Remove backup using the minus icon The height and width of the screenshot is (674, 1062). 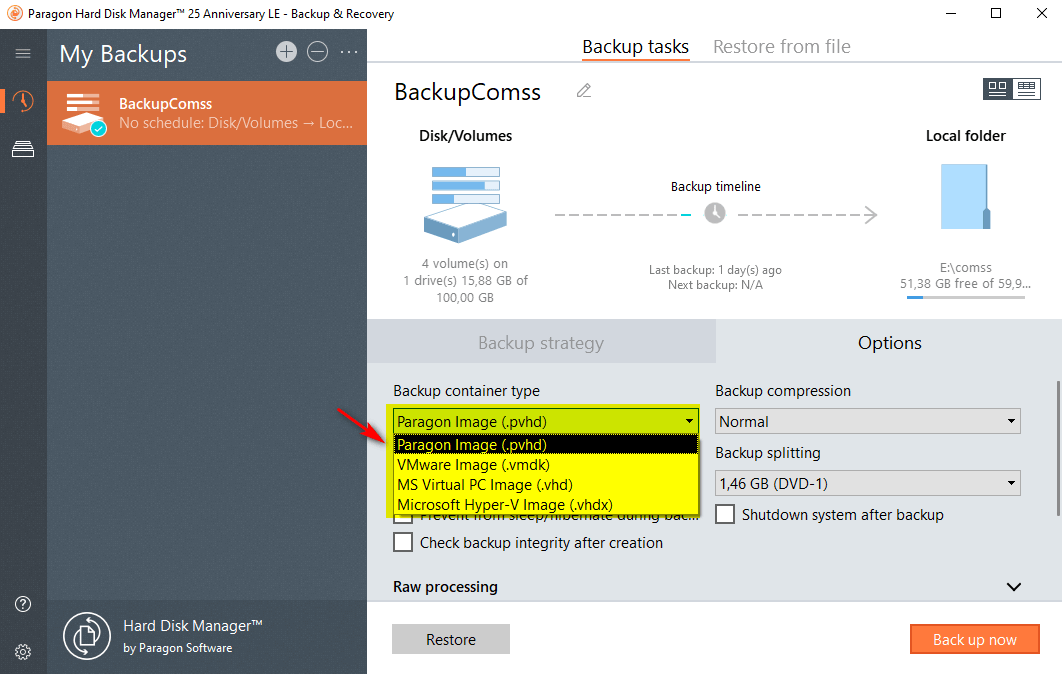pos(317,52)
